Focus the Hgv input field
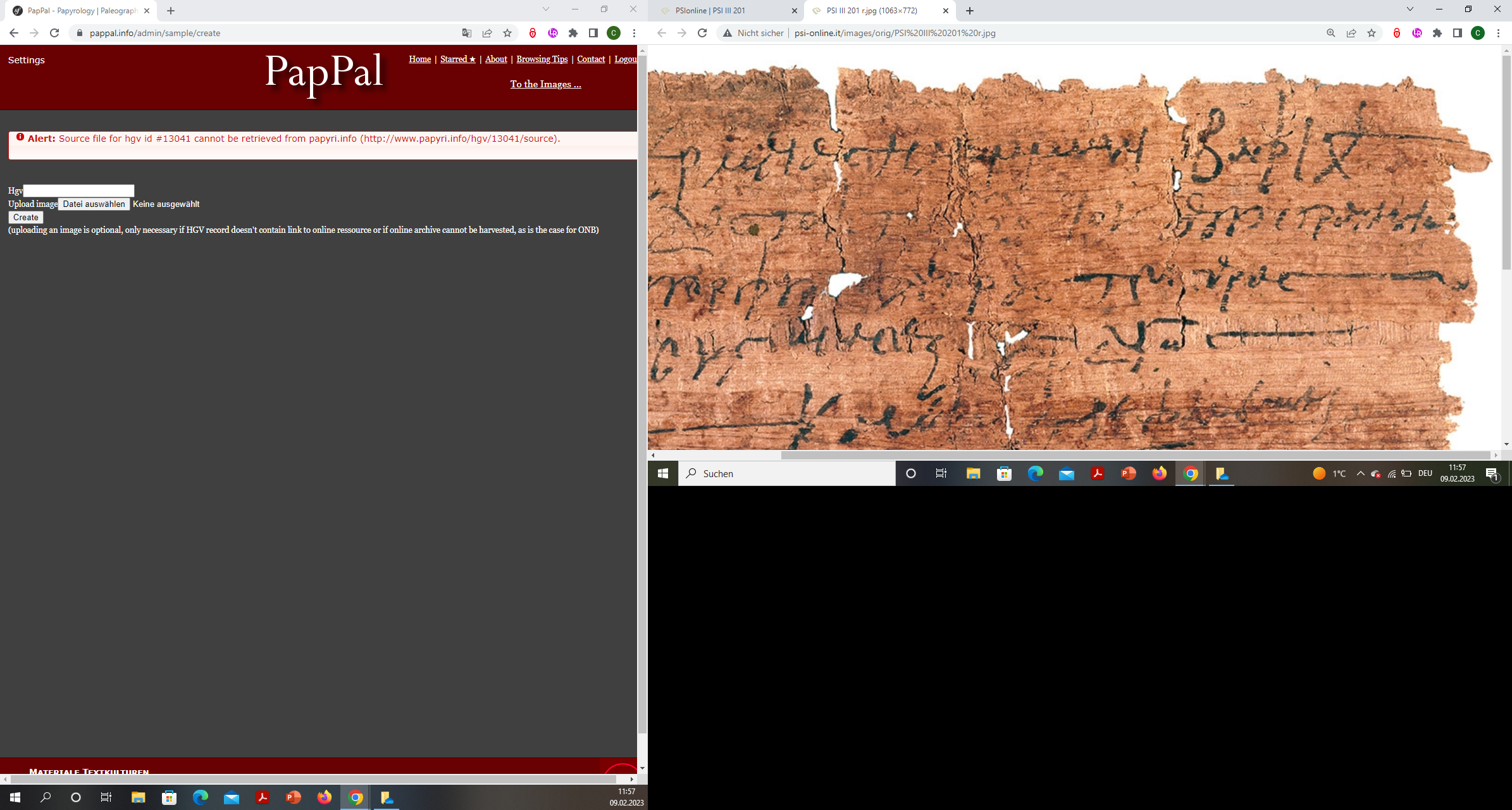 79,190
